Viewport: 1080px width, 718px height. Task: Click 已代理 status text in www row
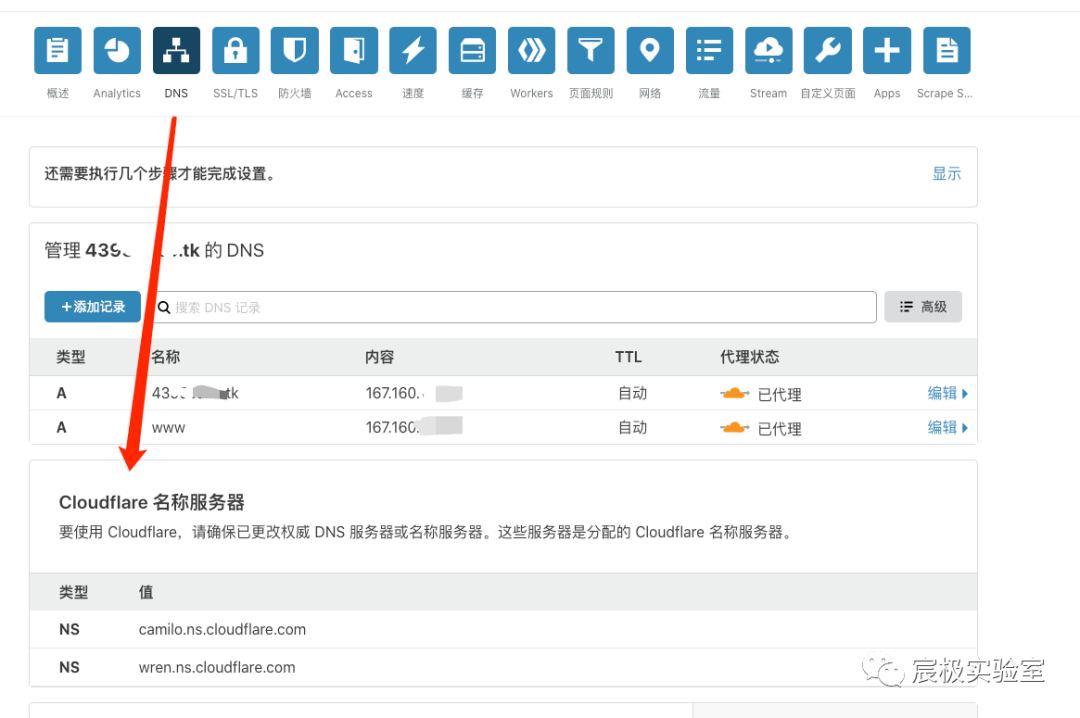tap(780, 429)
